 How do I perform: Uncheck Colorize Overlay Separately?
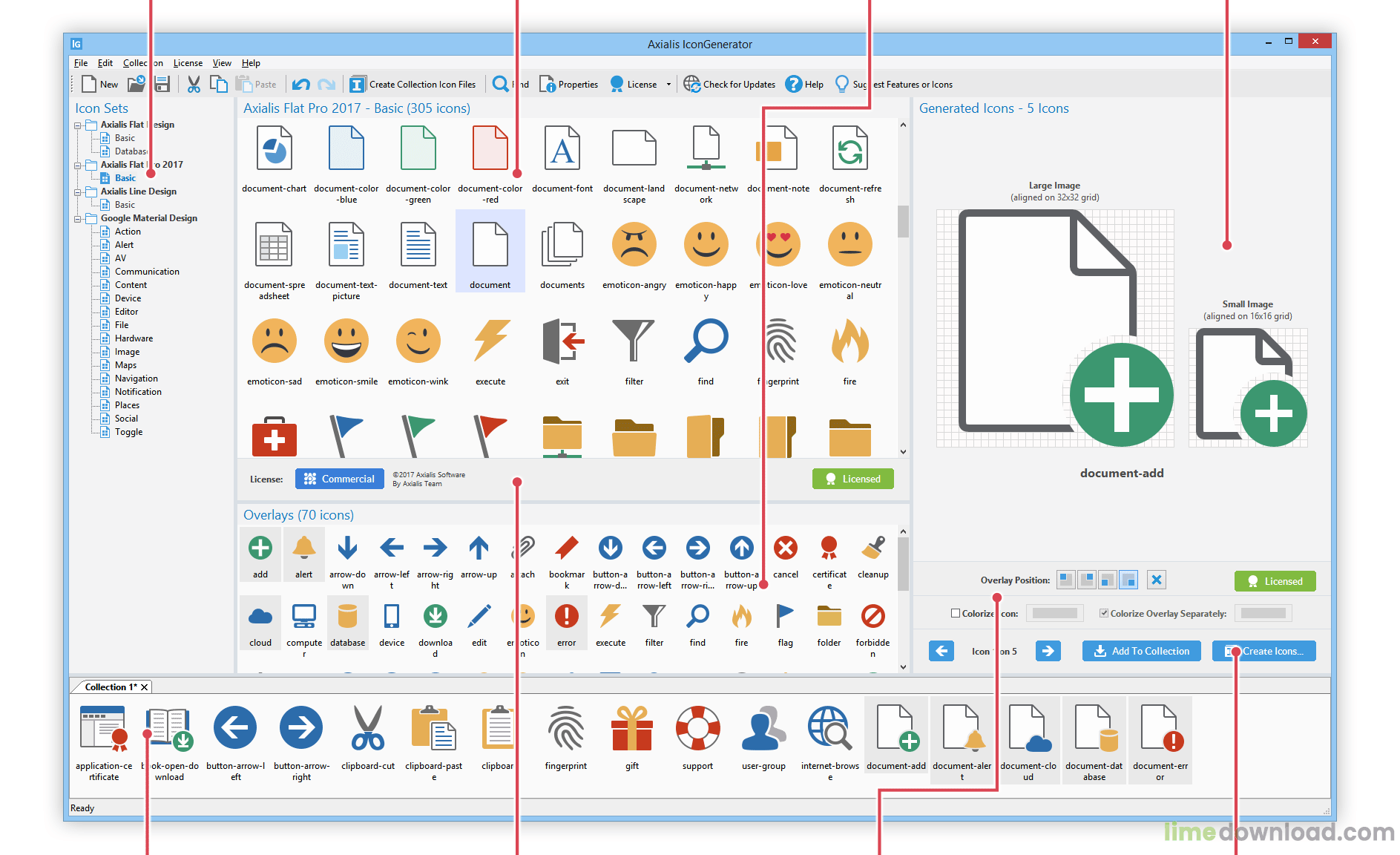(1104, 613)
